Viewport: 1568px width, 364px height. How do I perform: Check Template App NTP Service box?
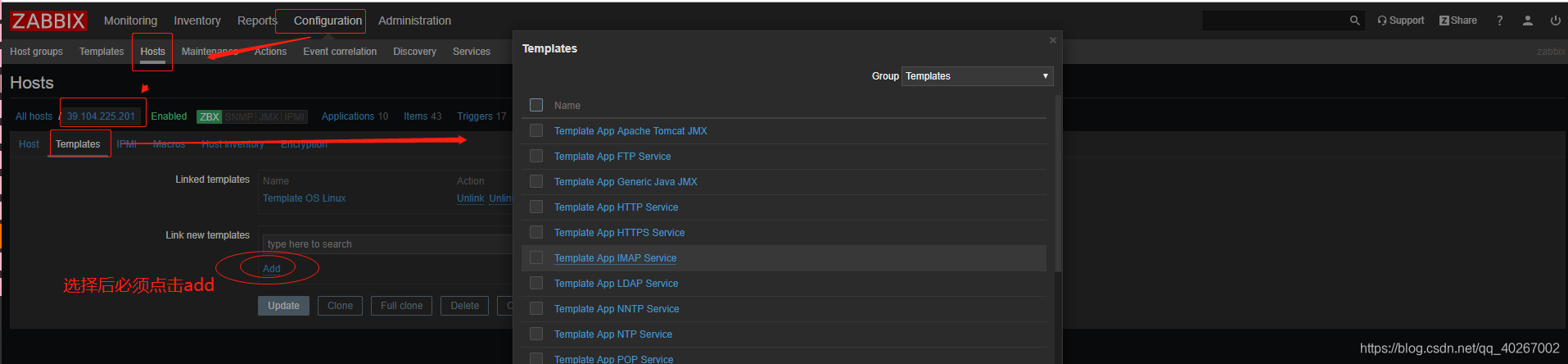(536, 334)
